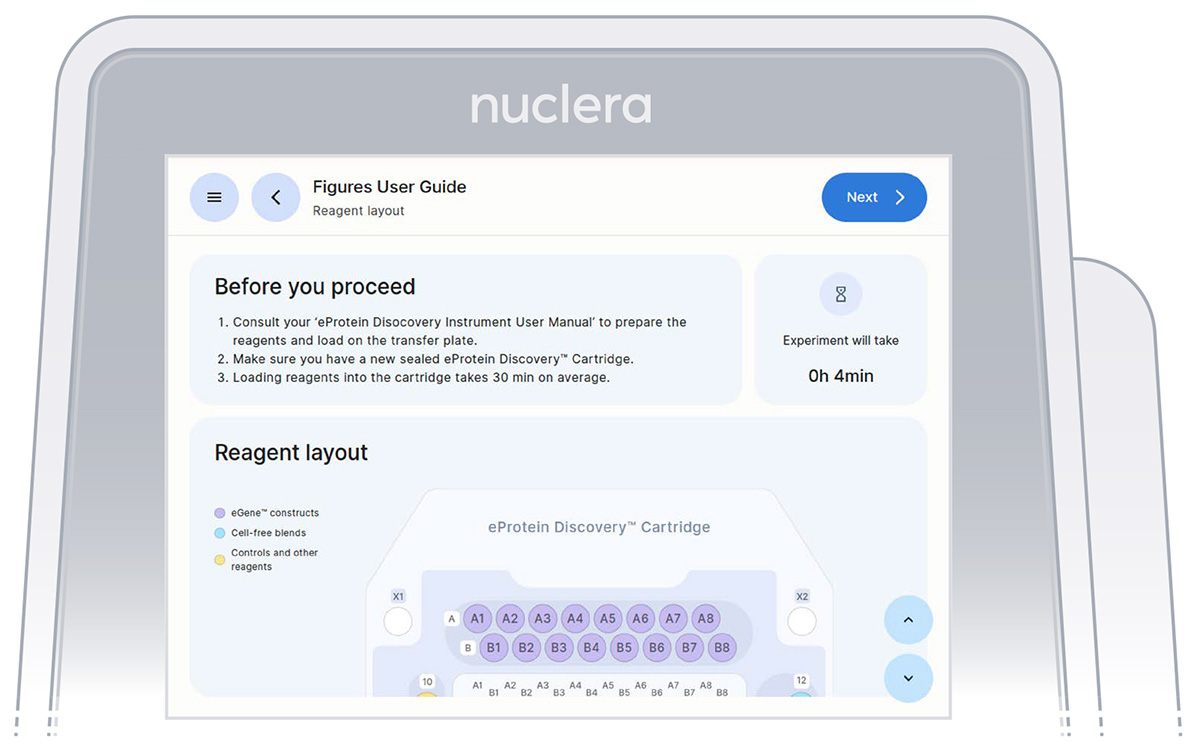Click the Next button
1200x752 pixels.
[874, 197]
